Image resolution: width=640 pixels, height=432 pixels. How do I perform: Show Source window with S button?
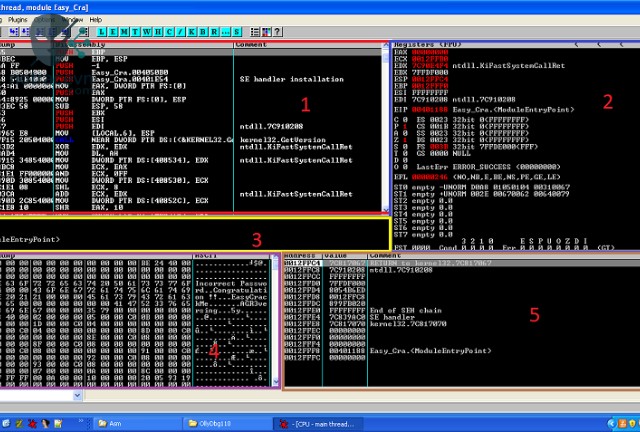237,31
